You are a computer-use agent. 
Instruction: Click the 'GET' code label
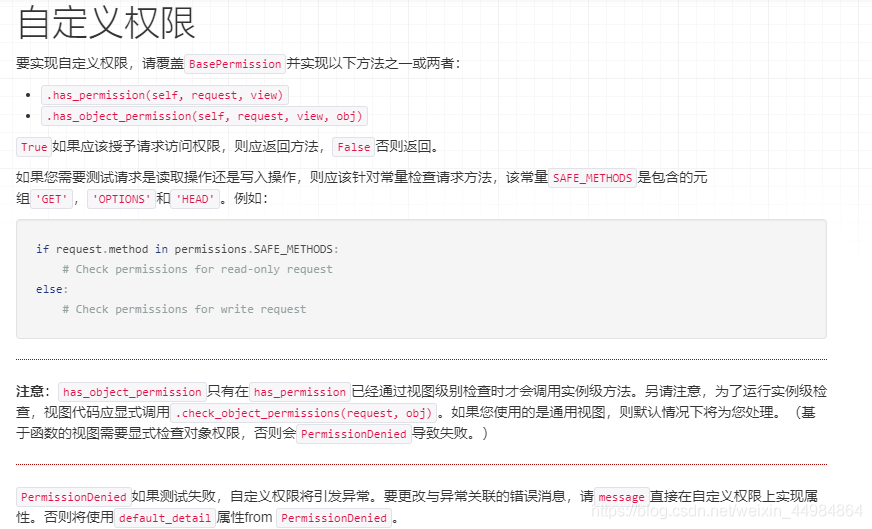[51, 199]
